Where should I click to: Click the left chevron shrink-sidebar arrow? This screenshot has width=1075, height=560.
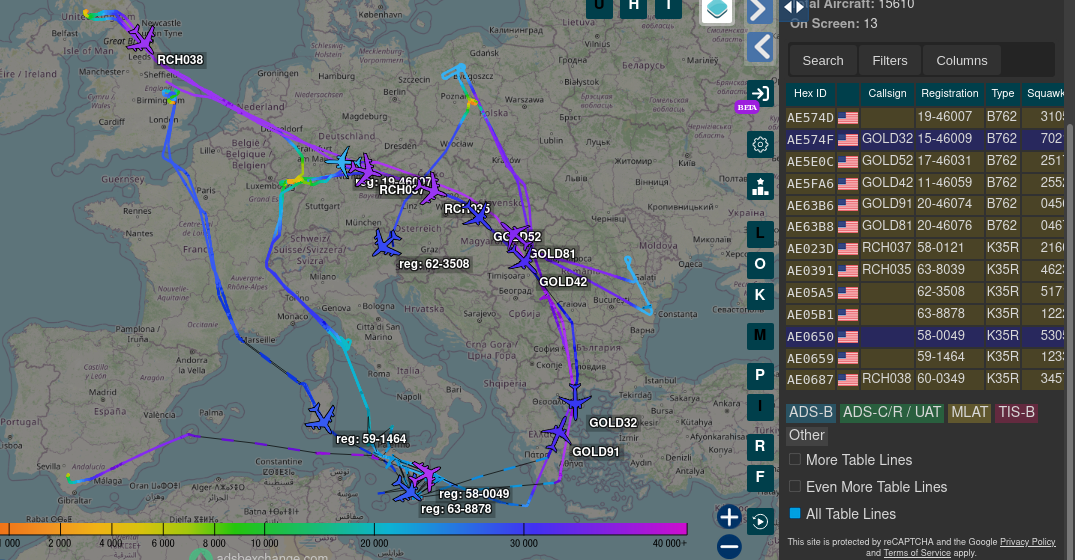pyautogui.click(x=760, y=47)
